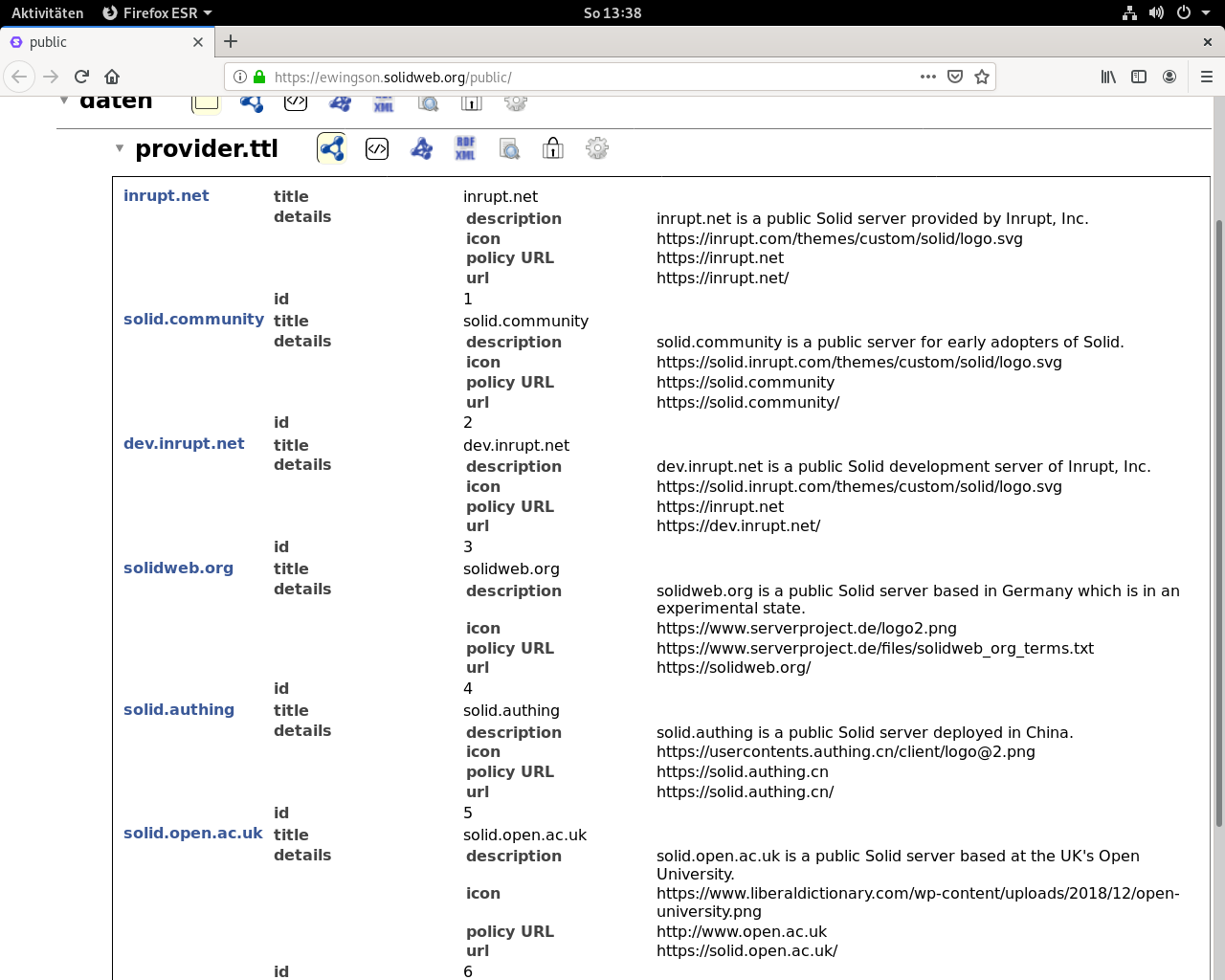
Task: Click the RDF XML icon beside provider.ttl
Action: (465, 148)
